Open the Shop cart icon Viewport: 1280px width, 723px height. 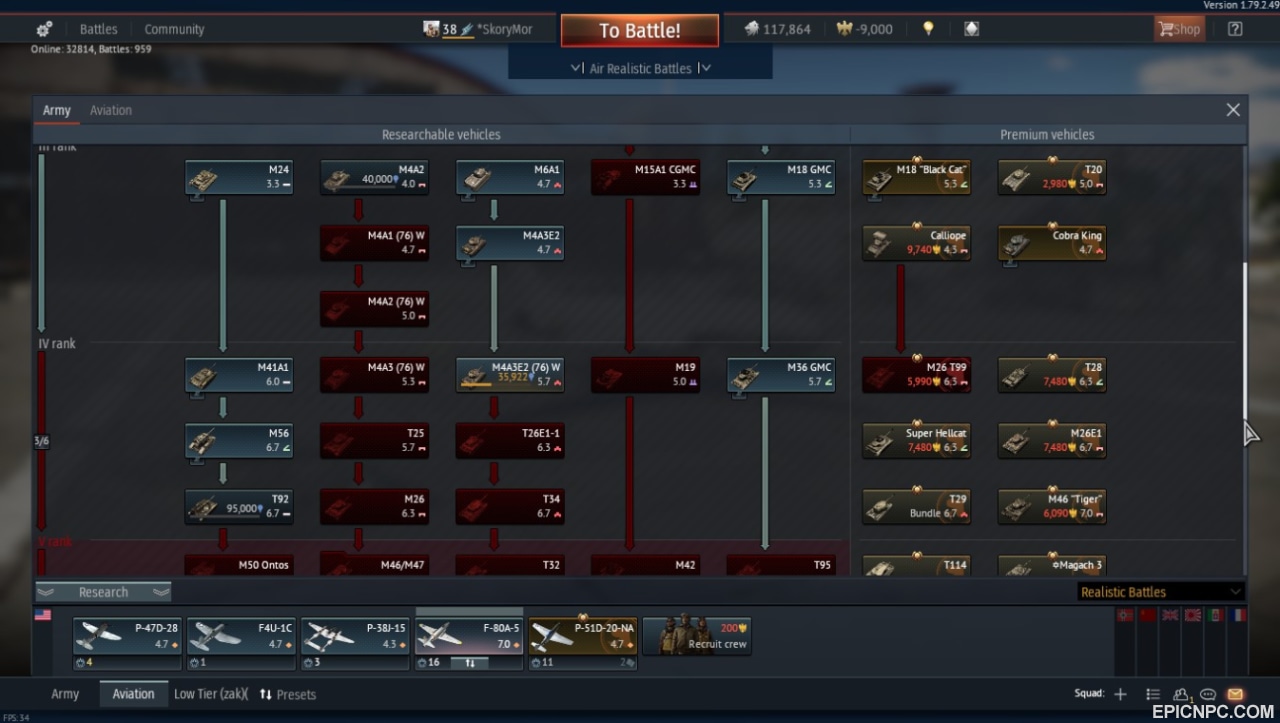pos(1179,29)
